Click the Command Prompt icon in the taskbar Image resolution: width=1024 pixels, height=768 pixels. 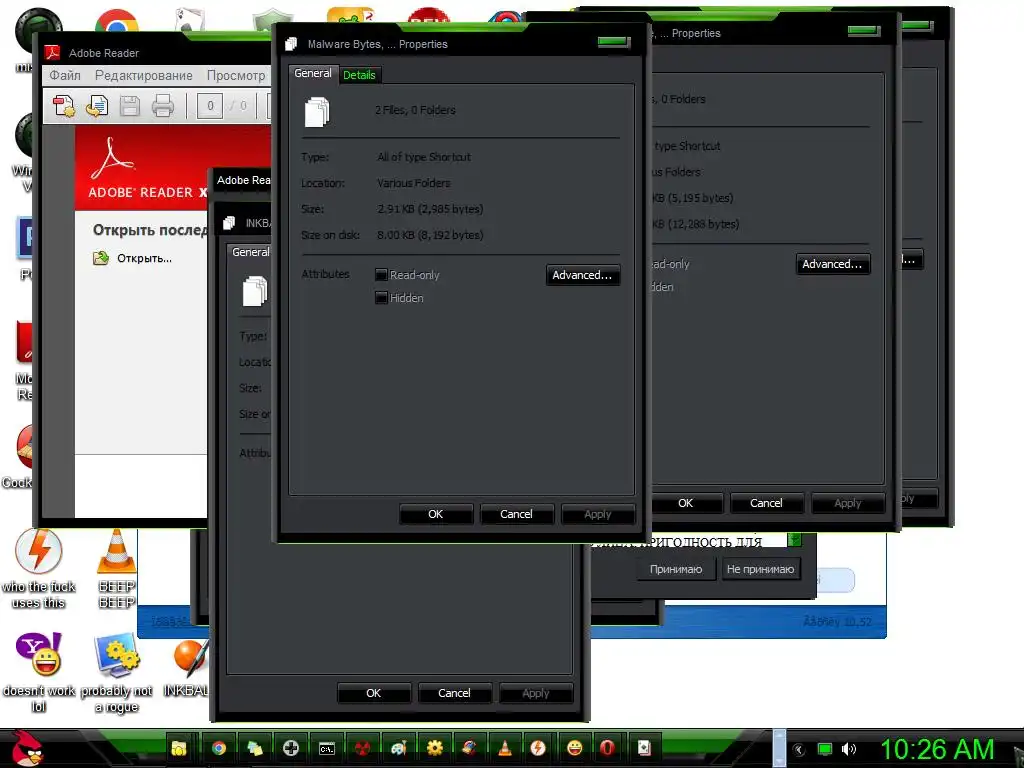(x=327, y=748)
